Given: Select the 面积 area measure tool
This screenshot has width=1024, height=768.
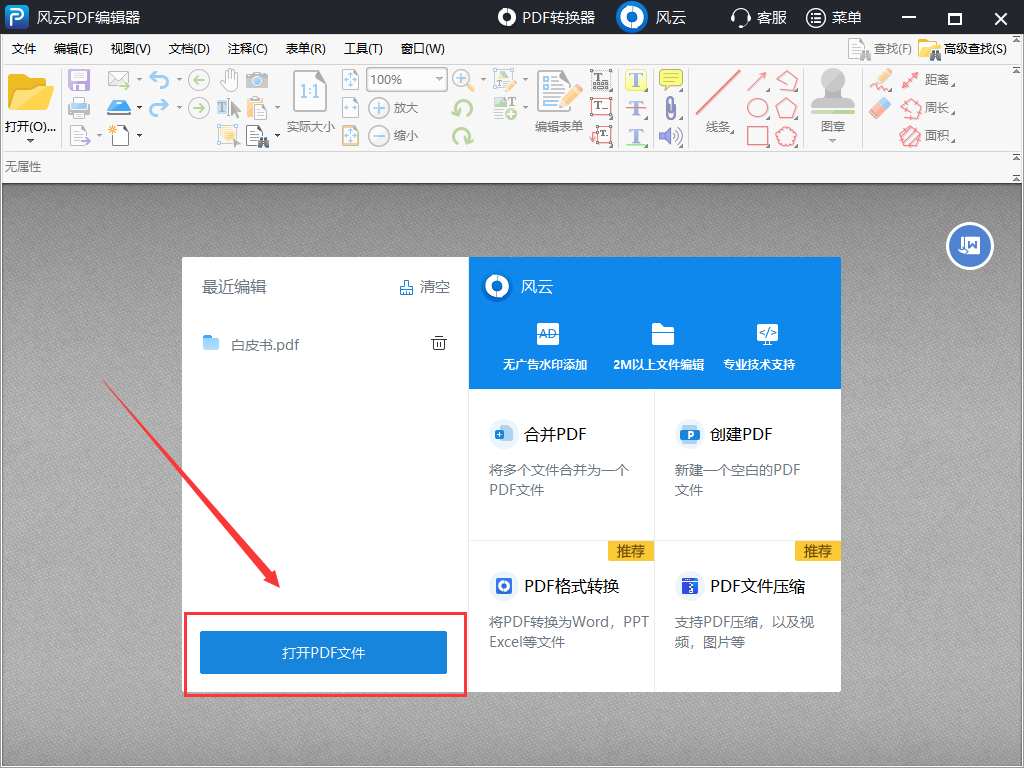Looking at the screenshot, I should (928, 136).
